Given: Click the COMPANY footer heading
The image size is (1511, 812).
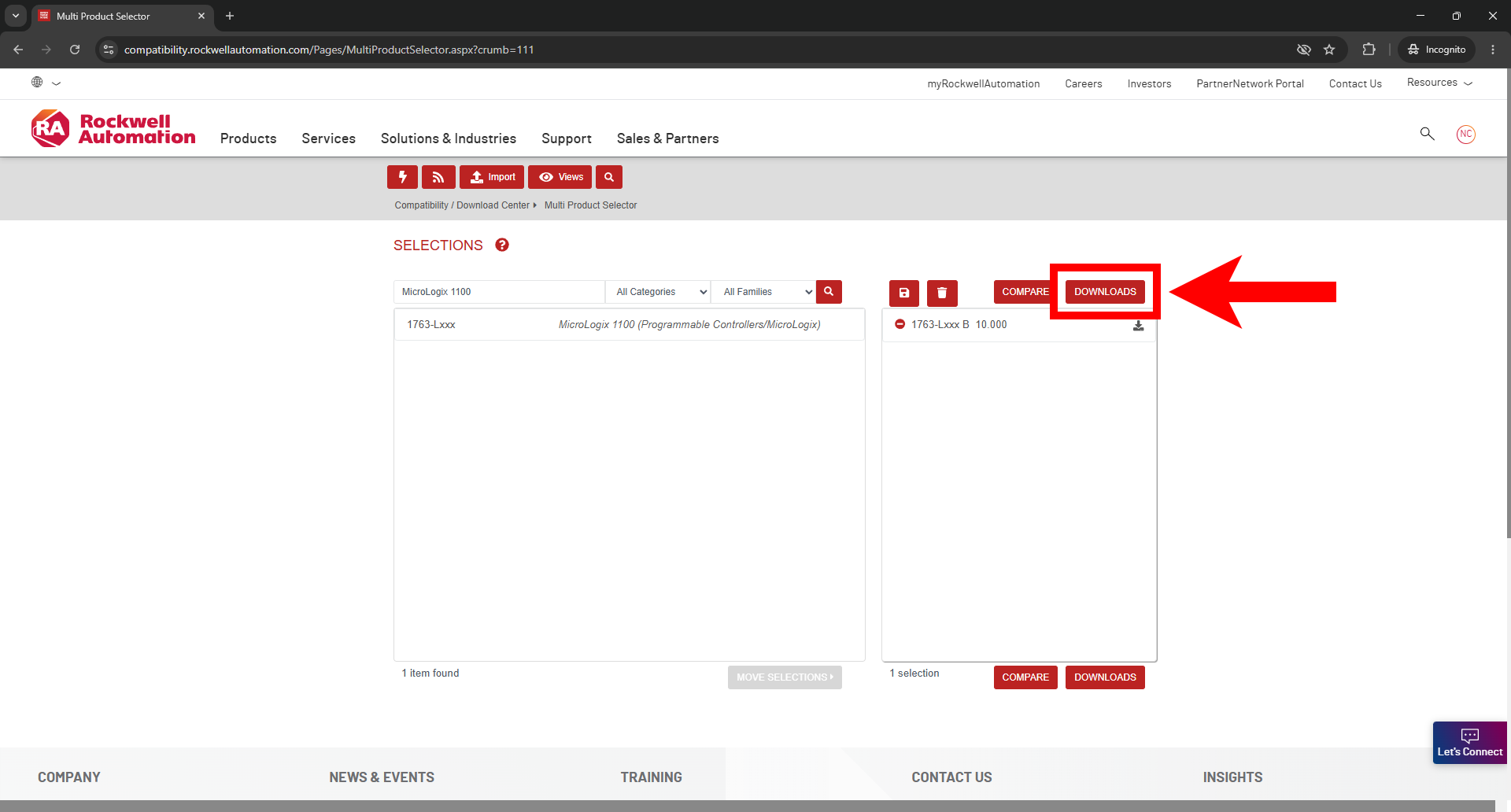Looking at the screenshot, I should (x=69, y=777).
